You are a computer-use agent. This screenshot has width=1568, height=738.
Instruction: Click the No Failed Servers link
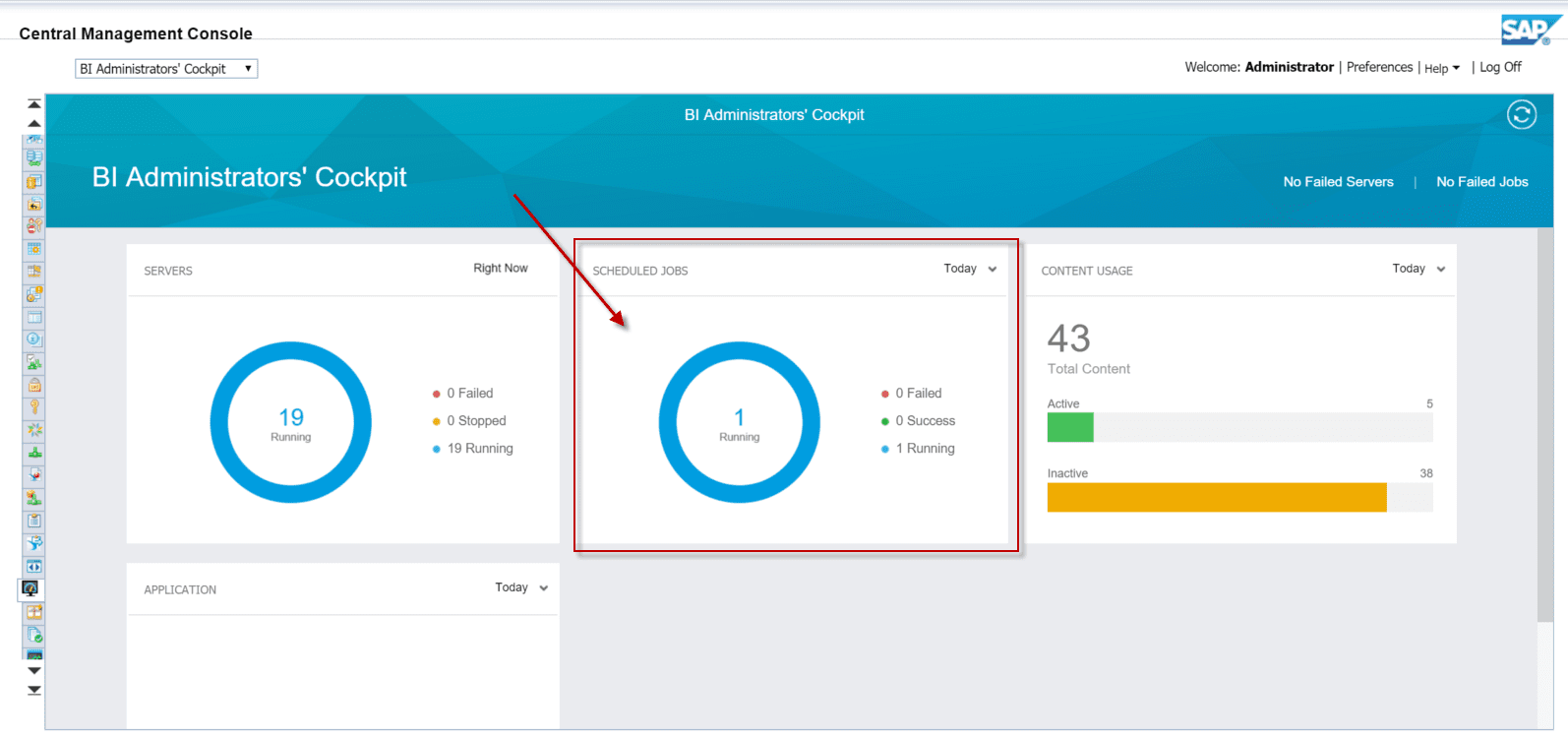1338,182
